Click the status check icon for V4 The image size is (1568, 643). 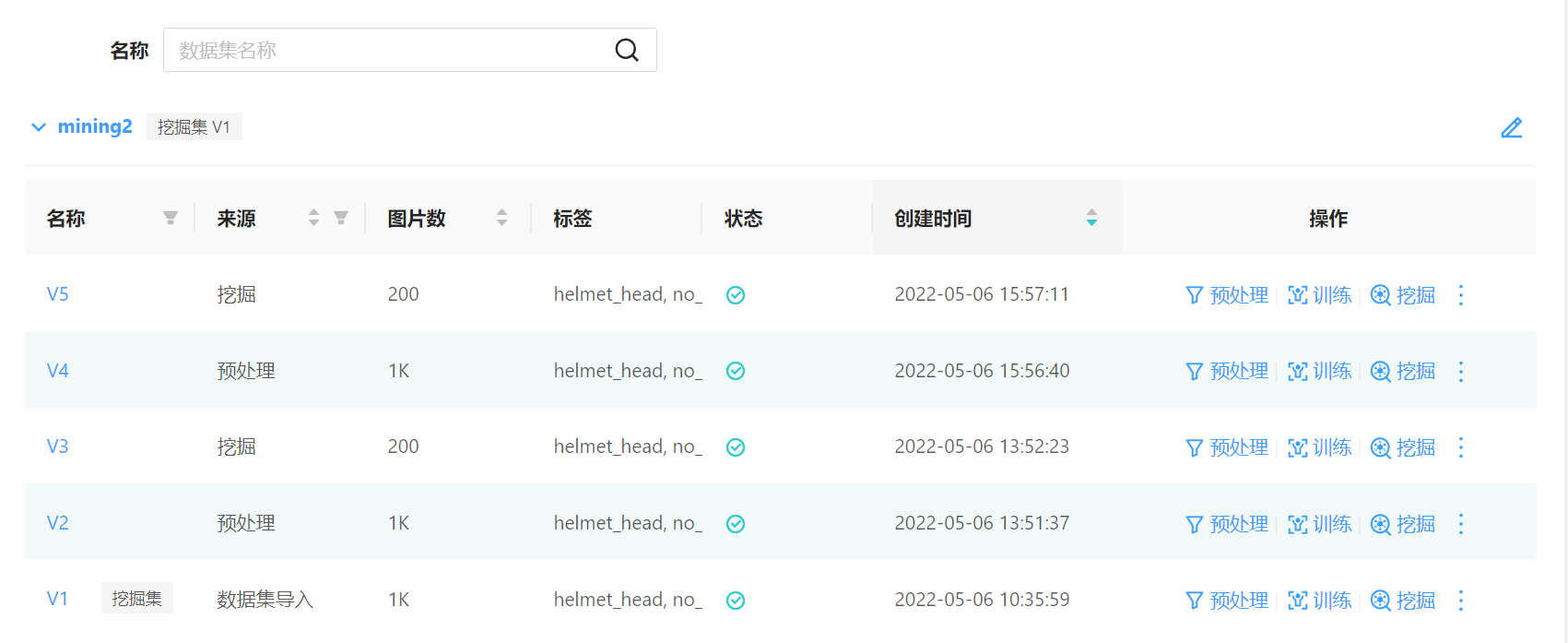[736, 371]
